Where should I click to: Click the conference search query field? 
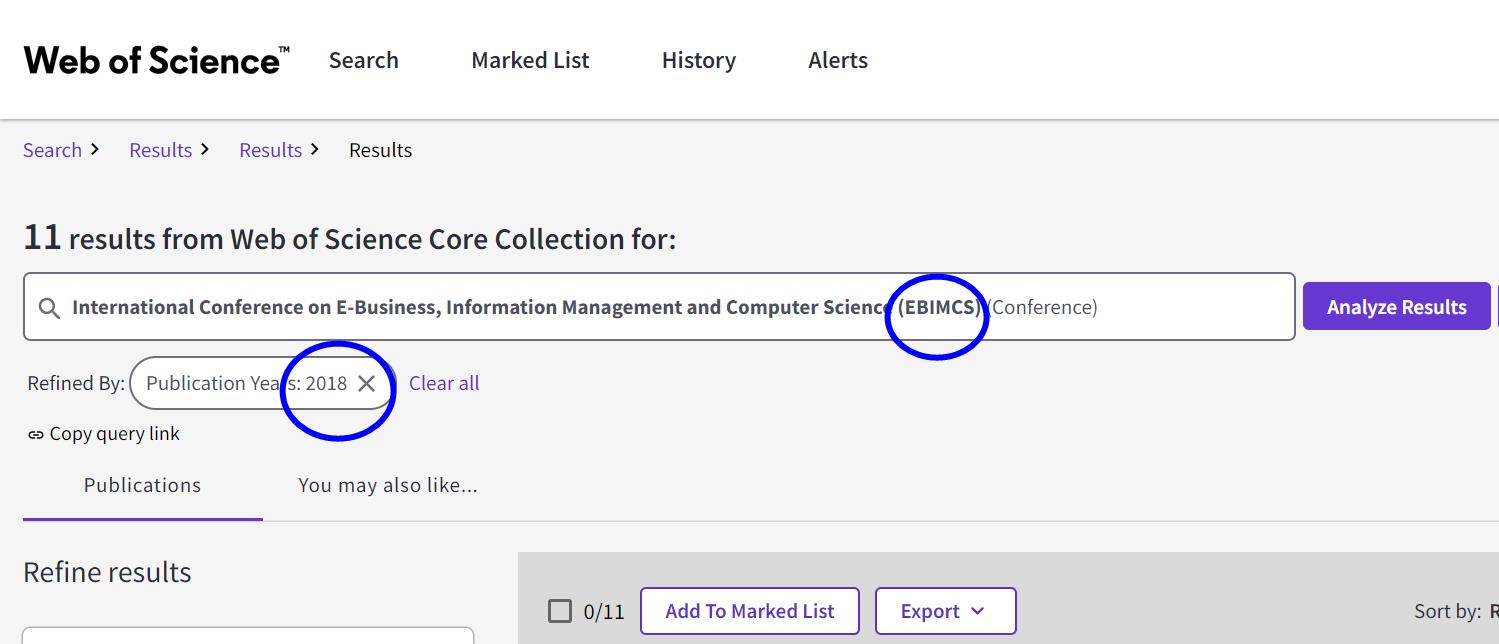click(x=659, y=306)
